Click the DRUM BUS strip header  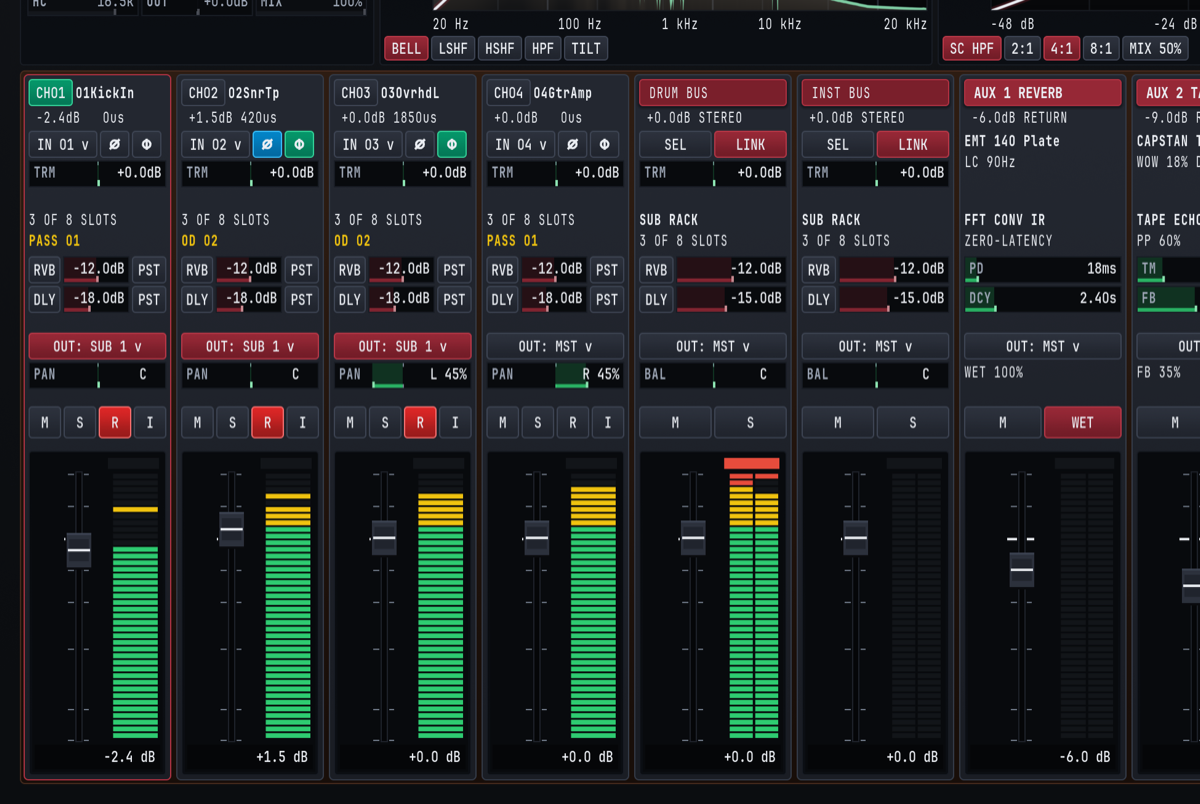[712, 93]
